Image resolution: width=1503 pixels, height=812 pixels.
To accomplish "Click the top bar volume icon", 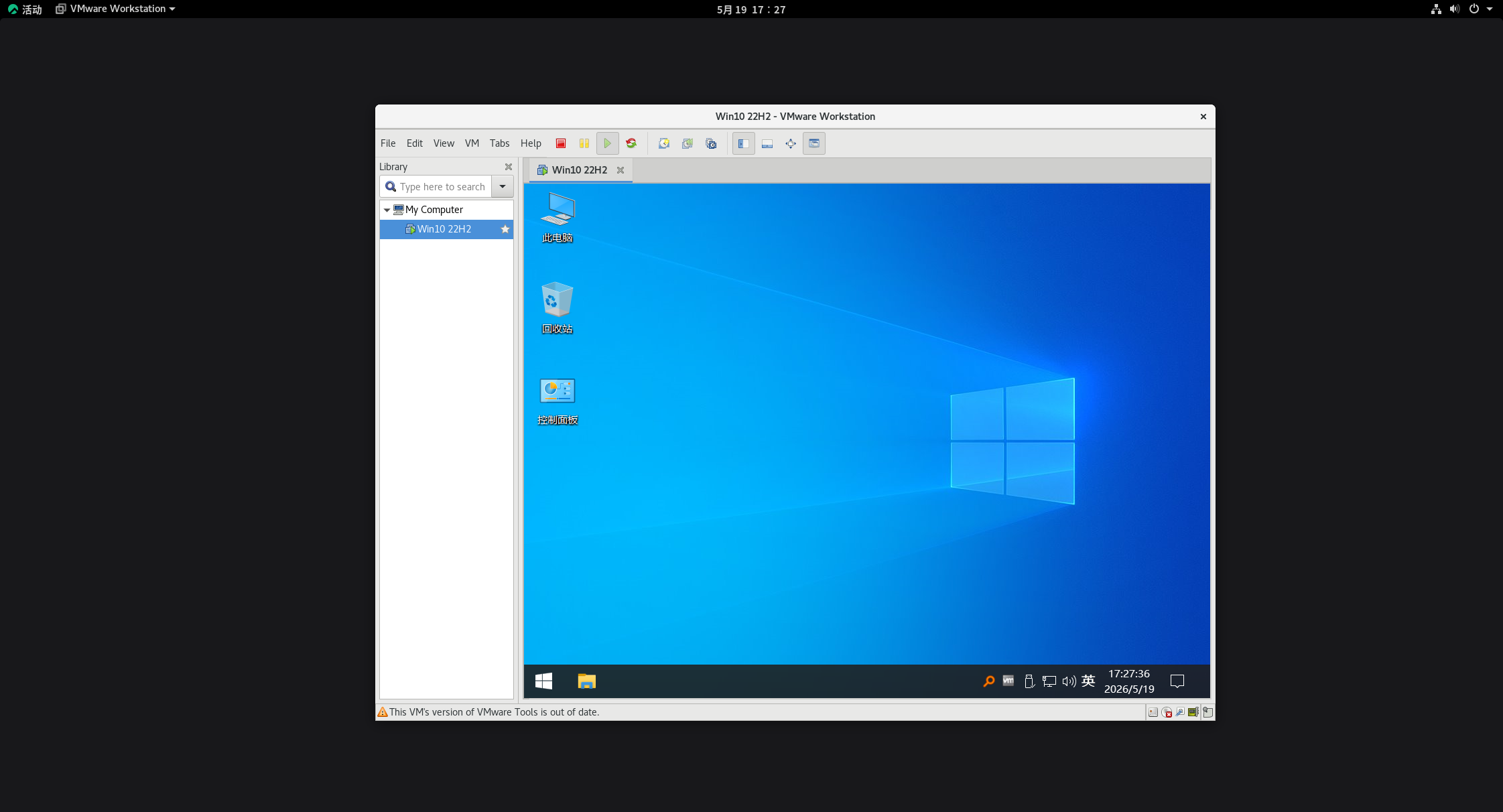I will (1455, 9).
